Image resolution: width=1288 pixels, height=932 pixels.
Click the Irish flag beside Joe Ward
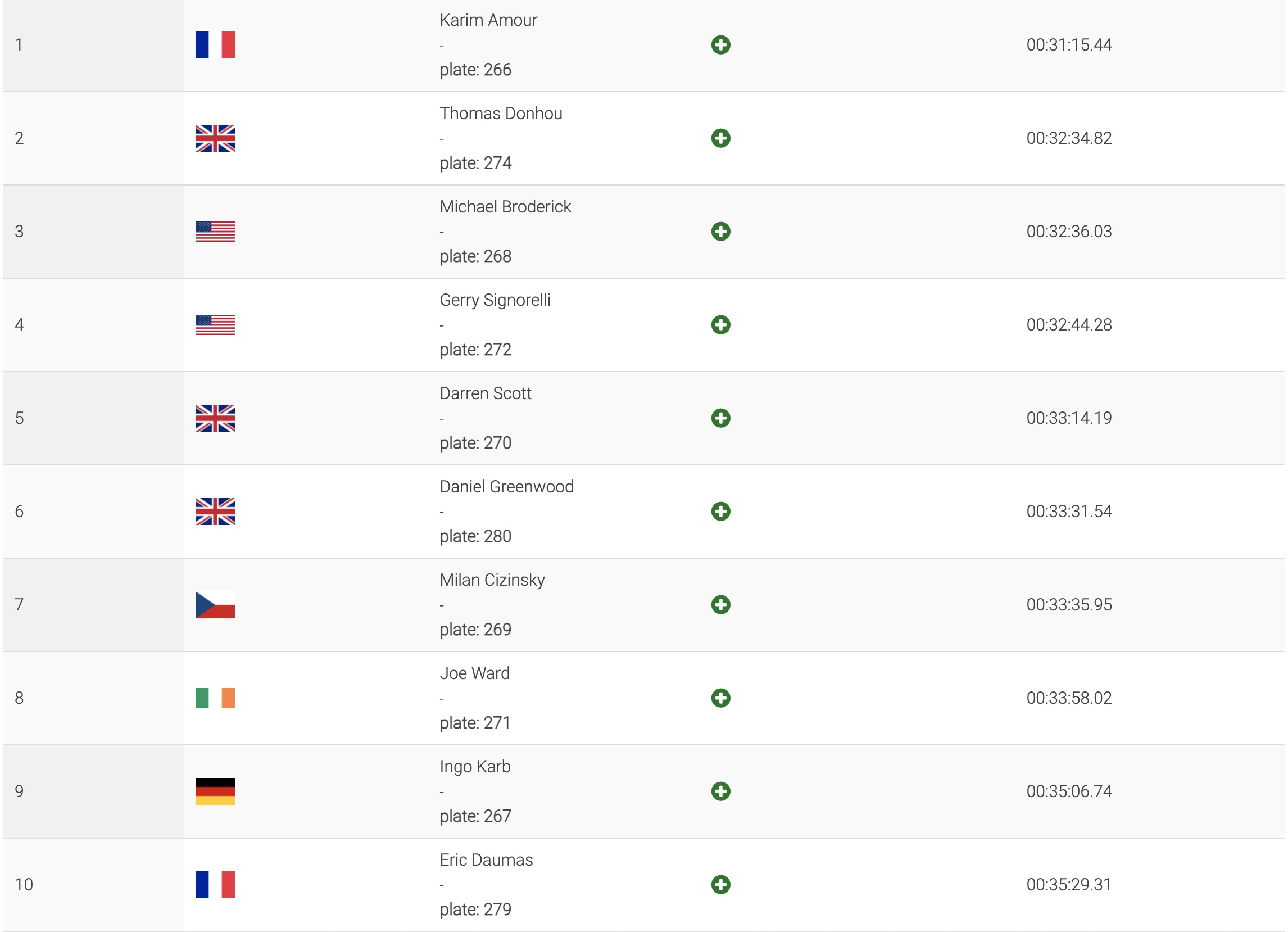[215, 698]
